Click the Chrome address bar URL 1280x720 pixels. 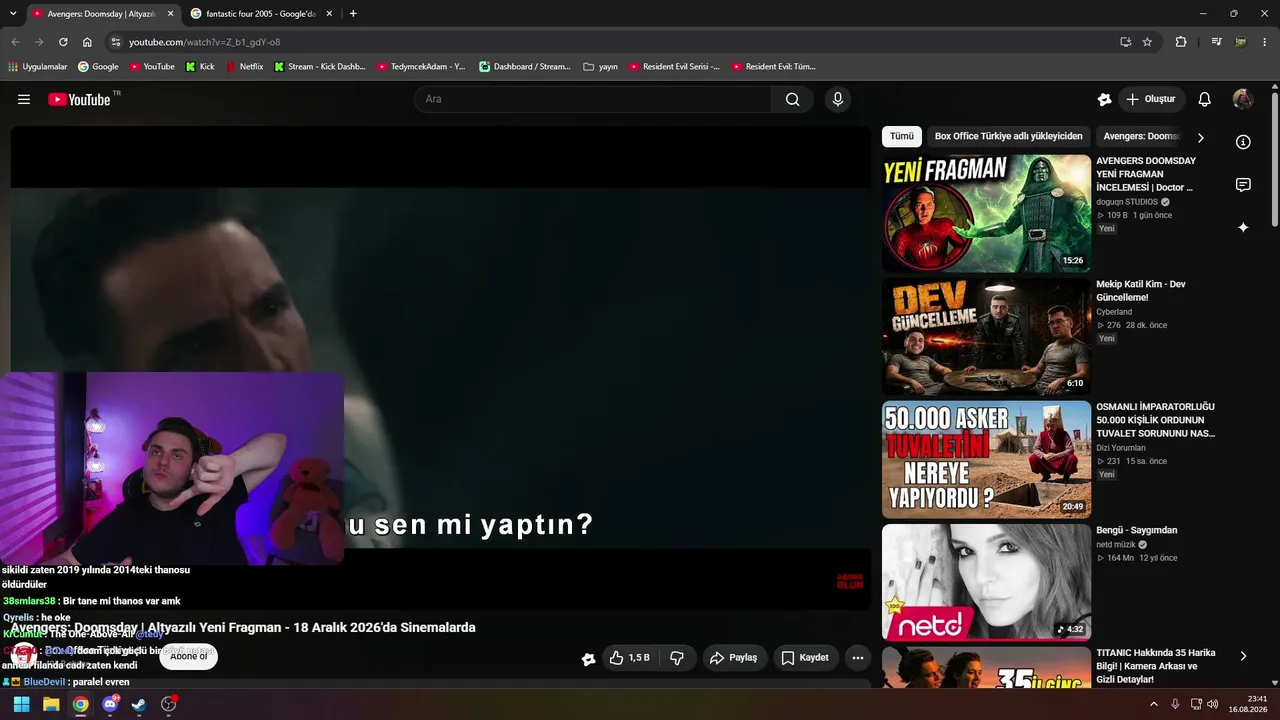coord(205,42)
